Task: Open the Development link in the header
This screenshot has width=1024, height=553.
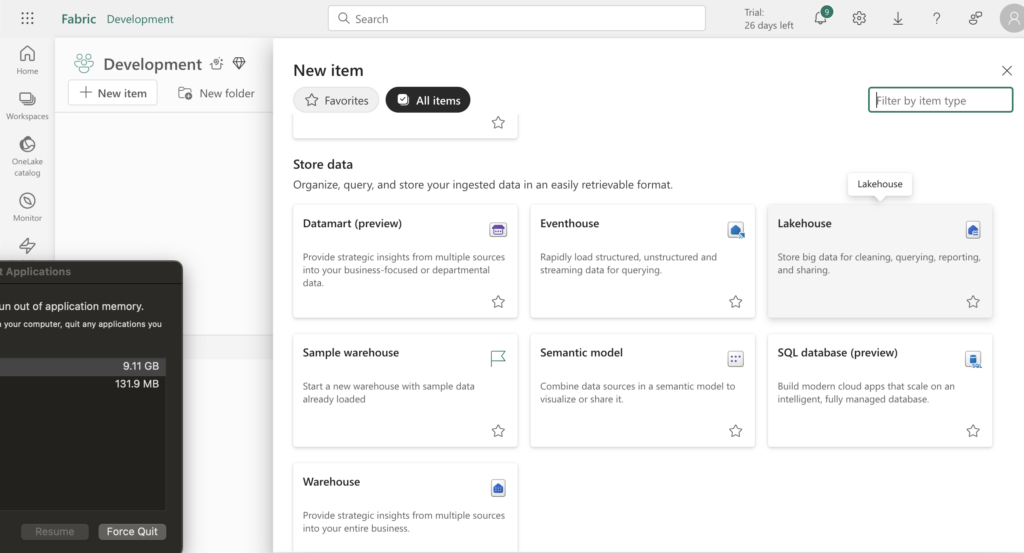Action: point(140,19)
